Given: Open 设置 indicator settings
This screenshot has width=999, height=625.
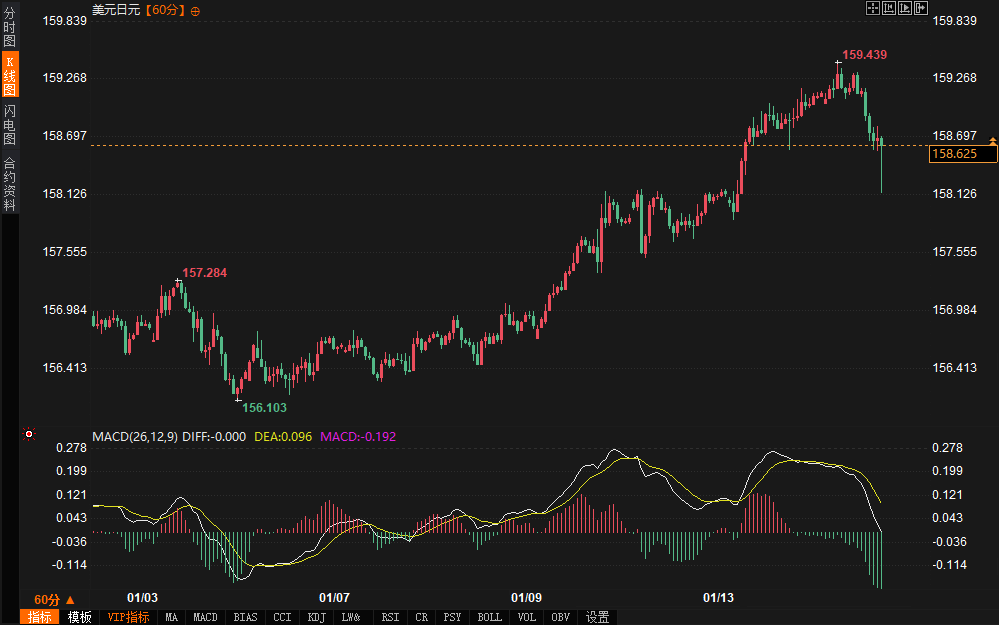Looking at the screenshot, I should (598, 617).
